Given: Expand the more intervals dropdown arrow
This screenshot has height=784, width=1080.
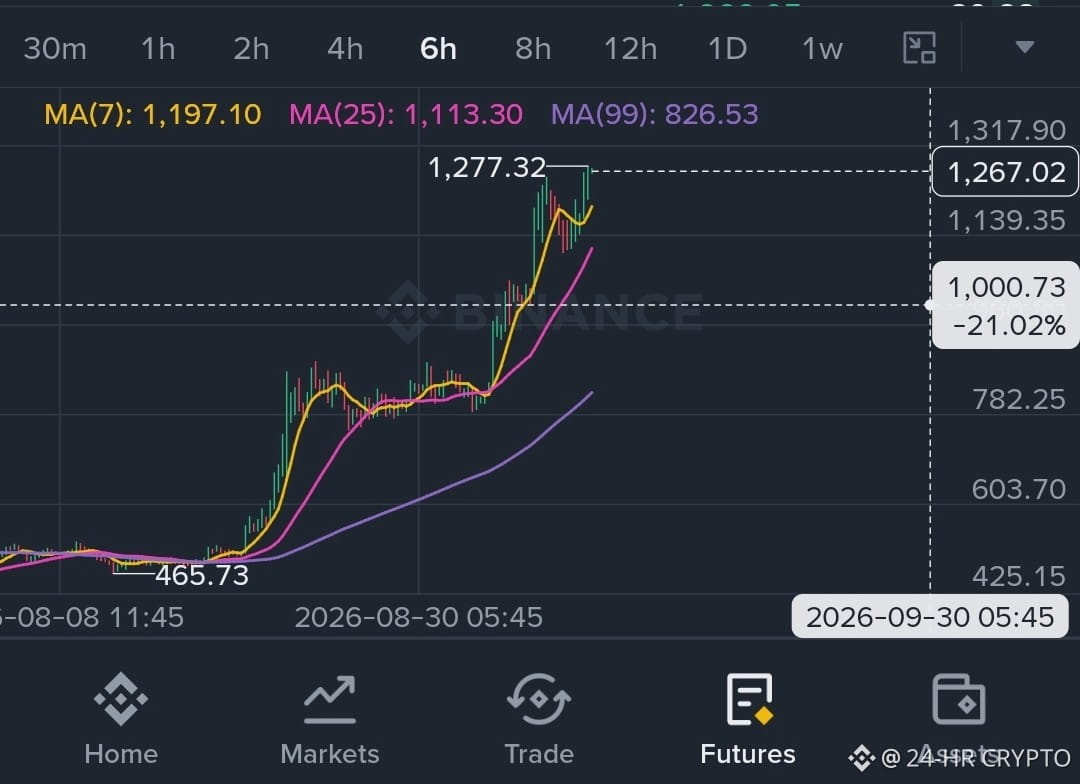Looking at the screenshot, I should click(1025, 47).
